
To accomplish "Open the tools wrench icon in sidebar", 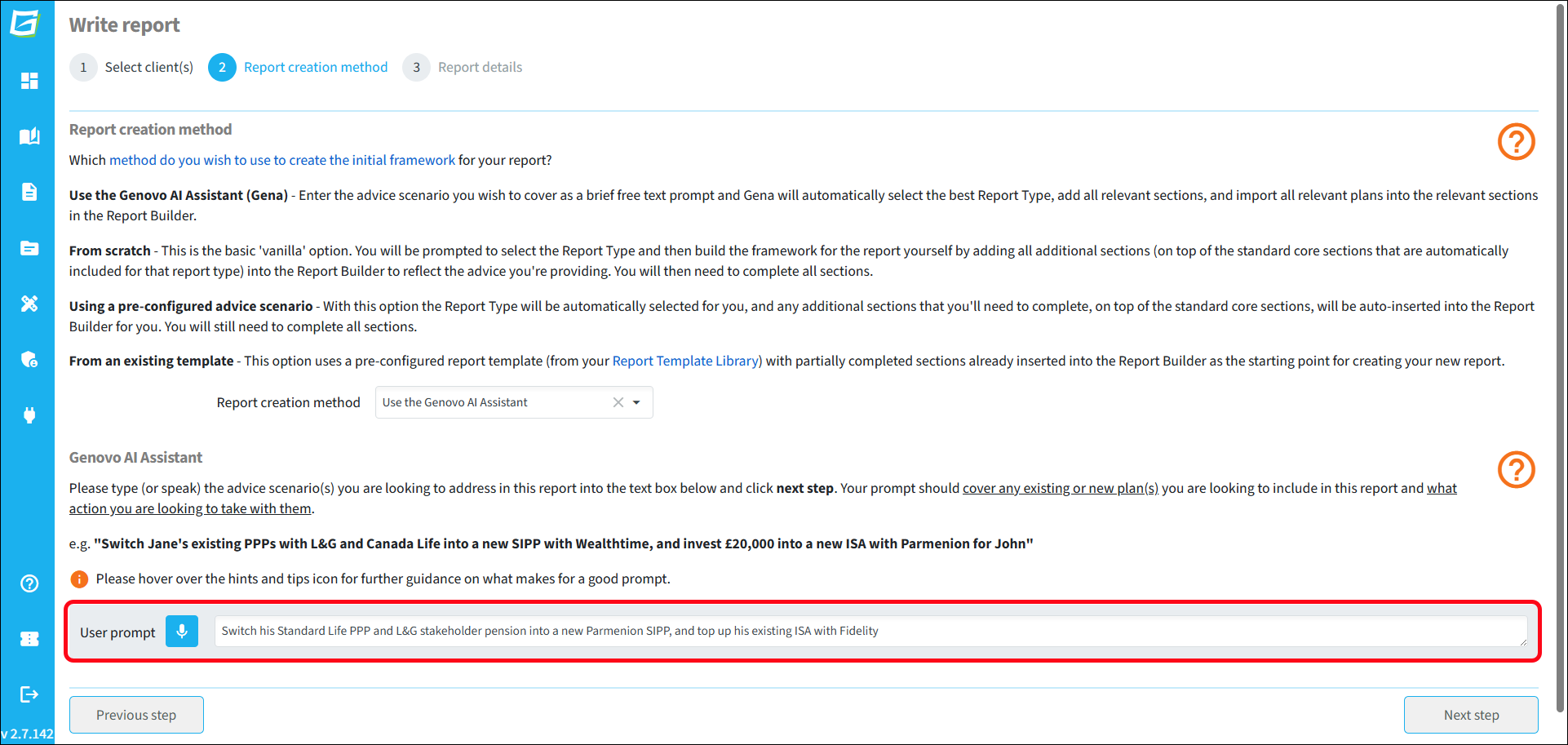I will pos(29,304).
